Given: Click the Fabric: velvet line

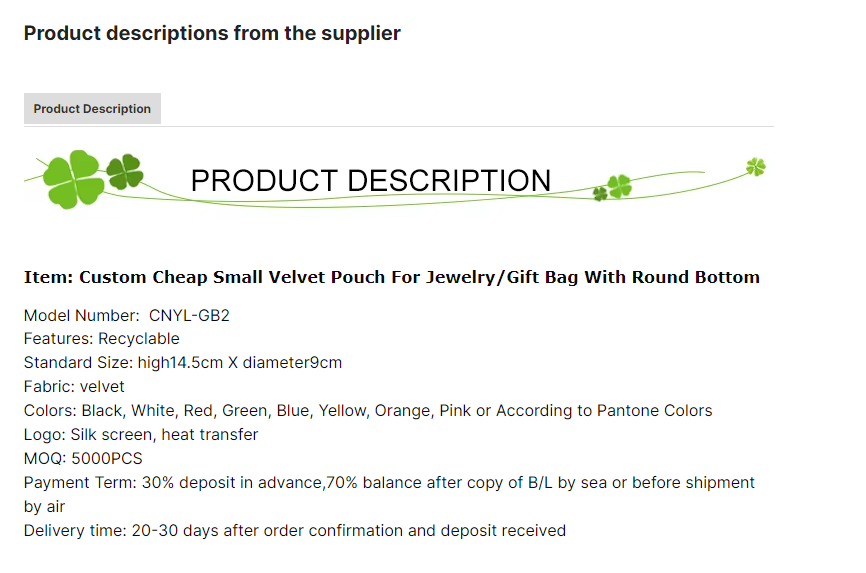Looking at the screenshot, I should [x=74, y=387].
